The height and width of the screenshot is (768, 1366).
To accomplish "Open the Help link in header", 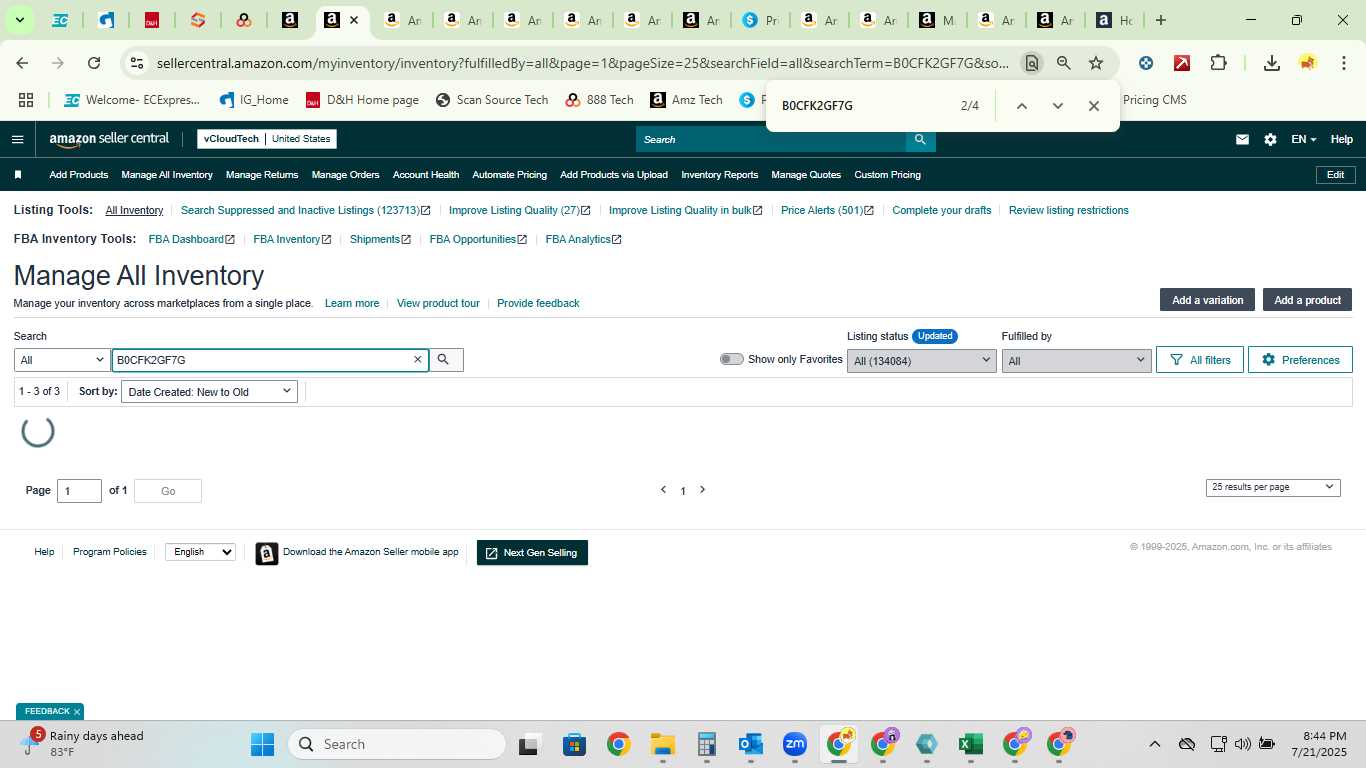I will (1341, 139).
